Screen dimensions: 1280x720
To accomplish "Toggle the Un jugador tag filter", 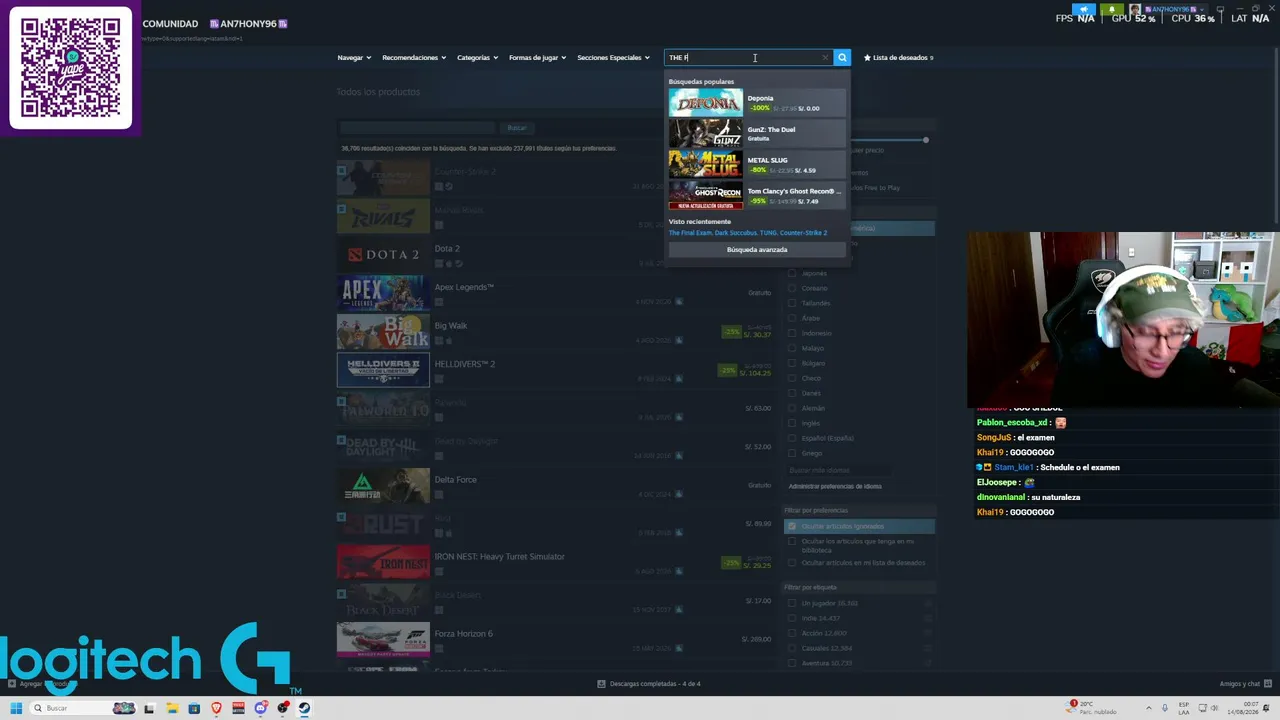I will point(792,603).
